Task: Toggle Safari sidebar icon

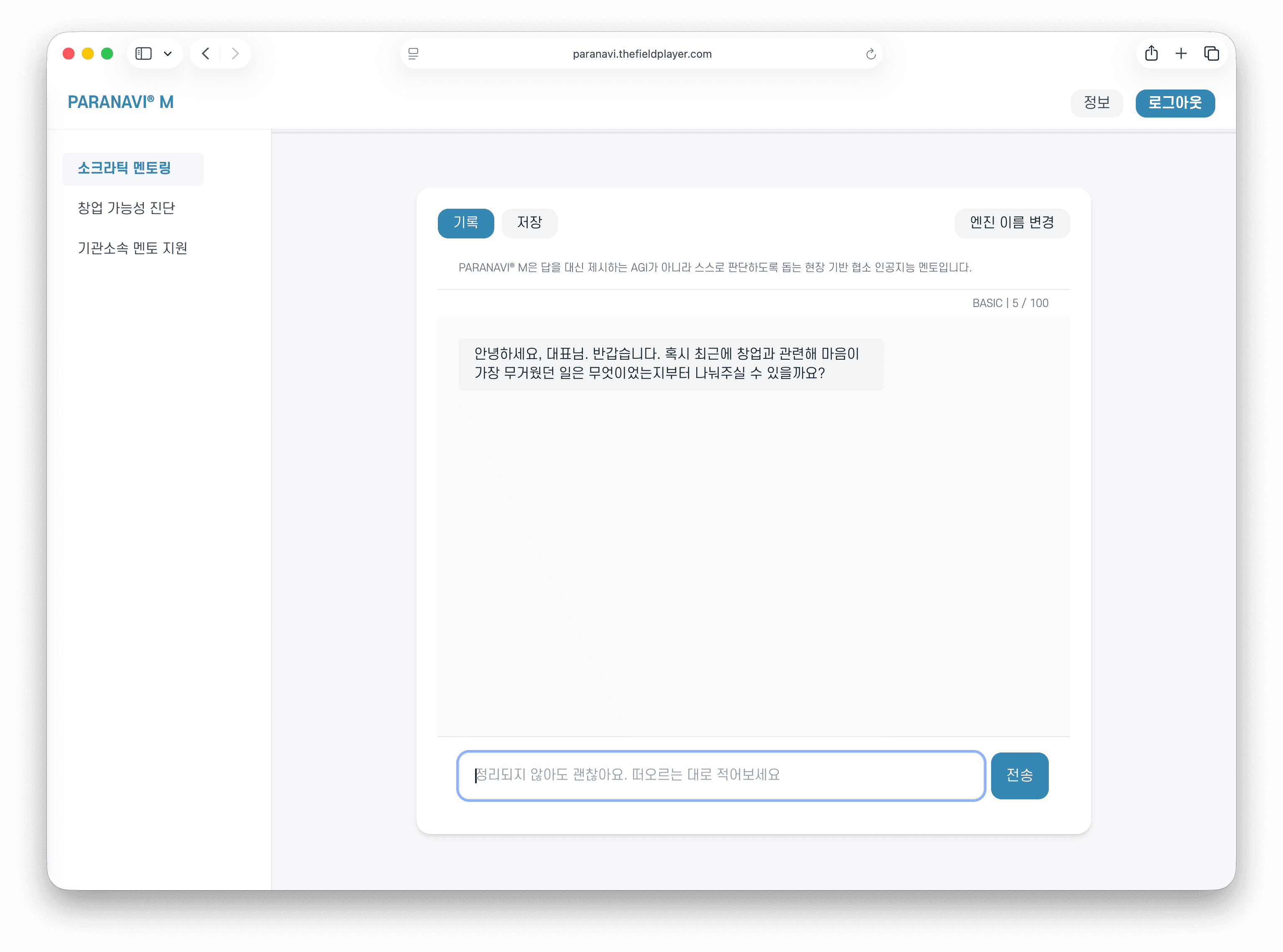Action: (x=143, y=54)
